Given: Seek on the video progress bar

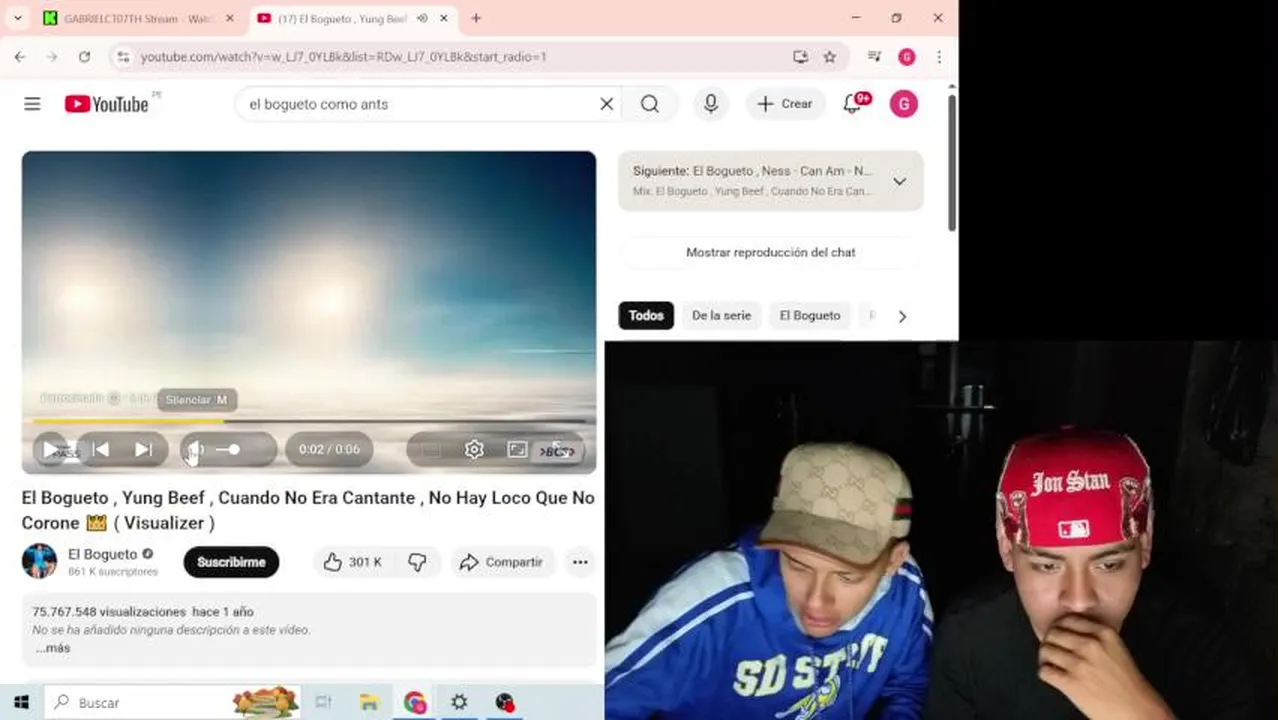Looking at the screenshot, I should (309, 421).
